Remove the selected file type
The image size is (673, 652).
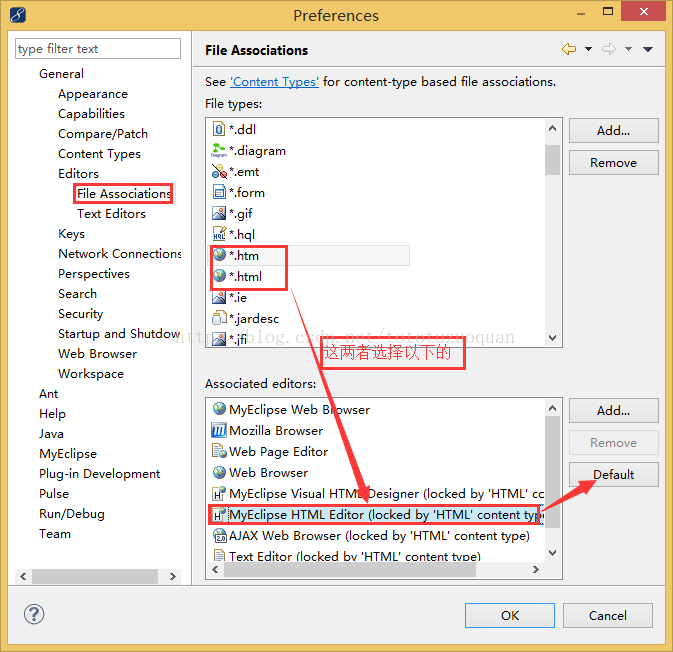point(613,162)
